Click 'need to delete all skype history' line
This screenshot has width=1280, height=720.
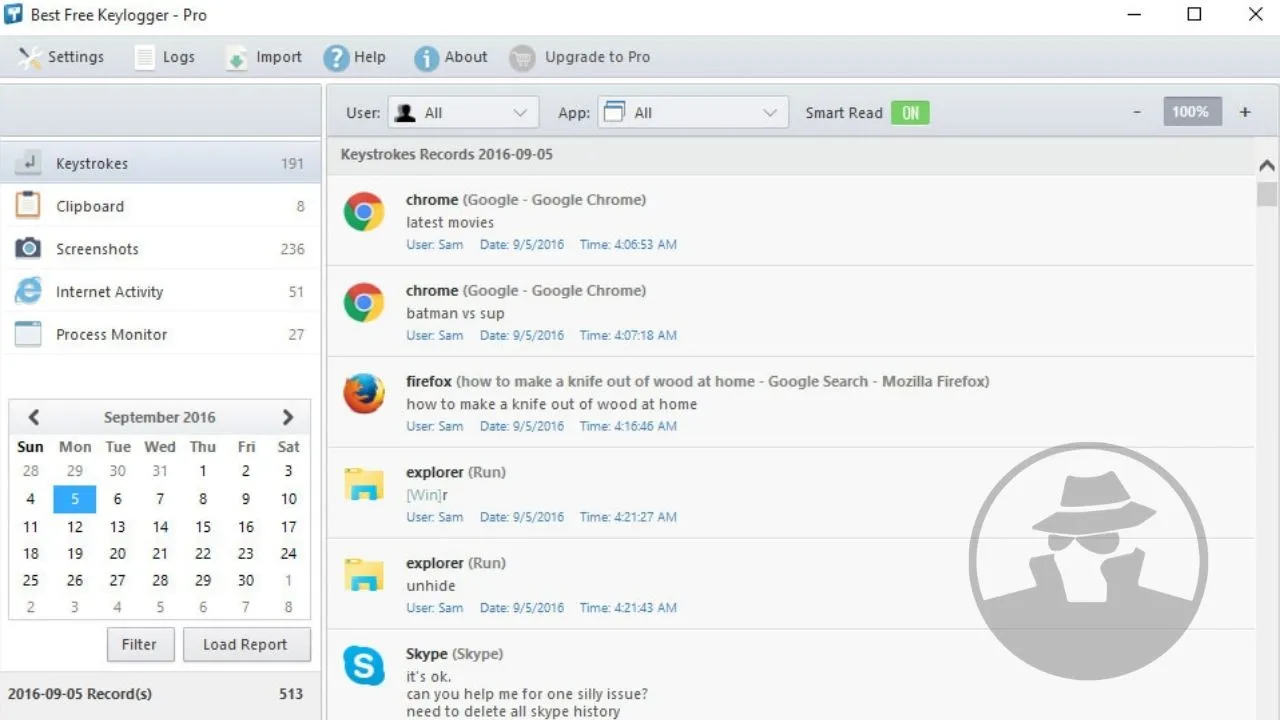(513, 712)
